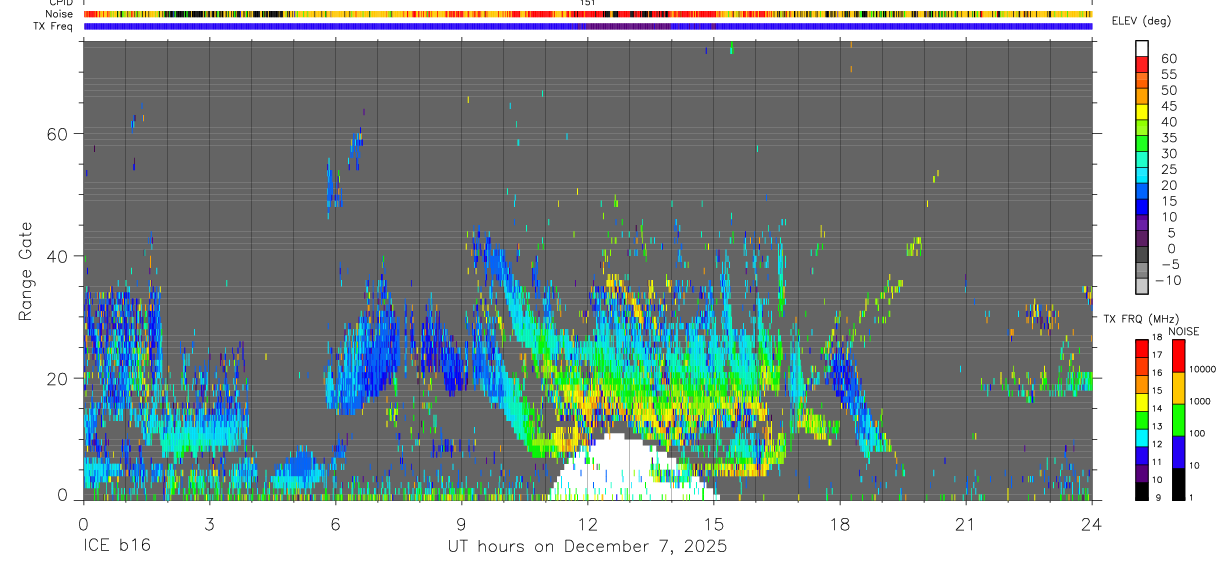The width and height of the screenshot is (1228, 567).
Task: Select the 'UT hours on December 7, 2025' label
Action: point(587,547)
